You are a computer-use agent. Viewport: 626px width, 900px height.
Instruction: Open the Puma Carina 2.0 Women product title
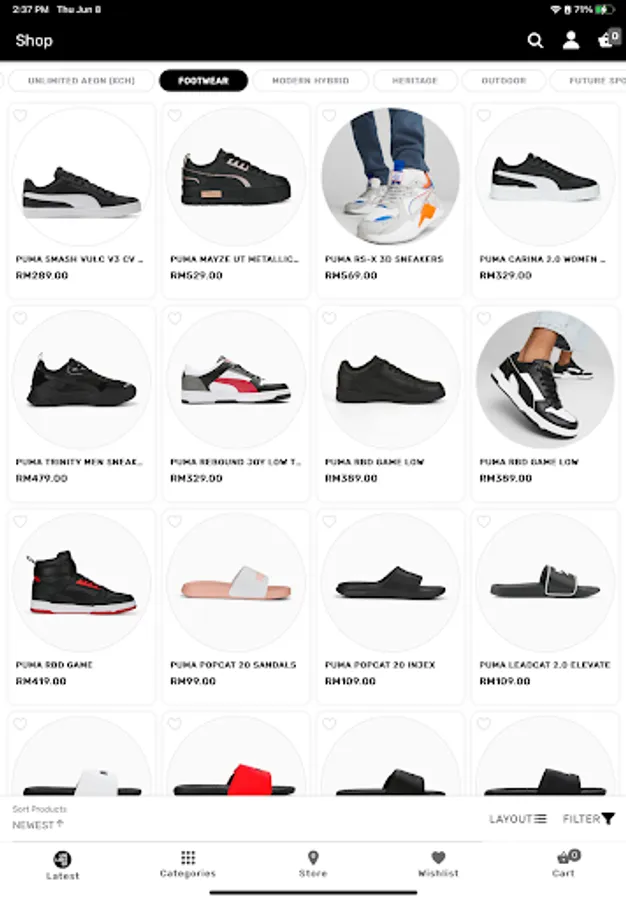(x=542, y=259)
